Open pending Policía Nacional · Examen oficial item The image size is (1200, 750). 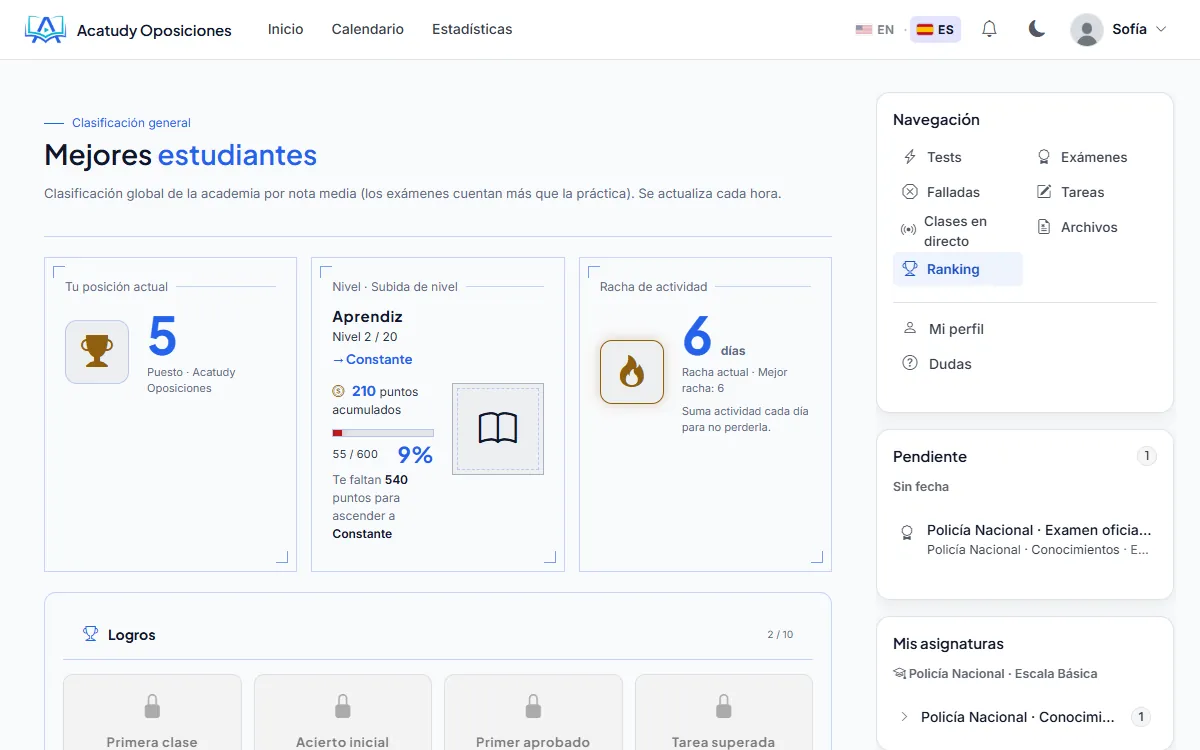(1025, 539)
